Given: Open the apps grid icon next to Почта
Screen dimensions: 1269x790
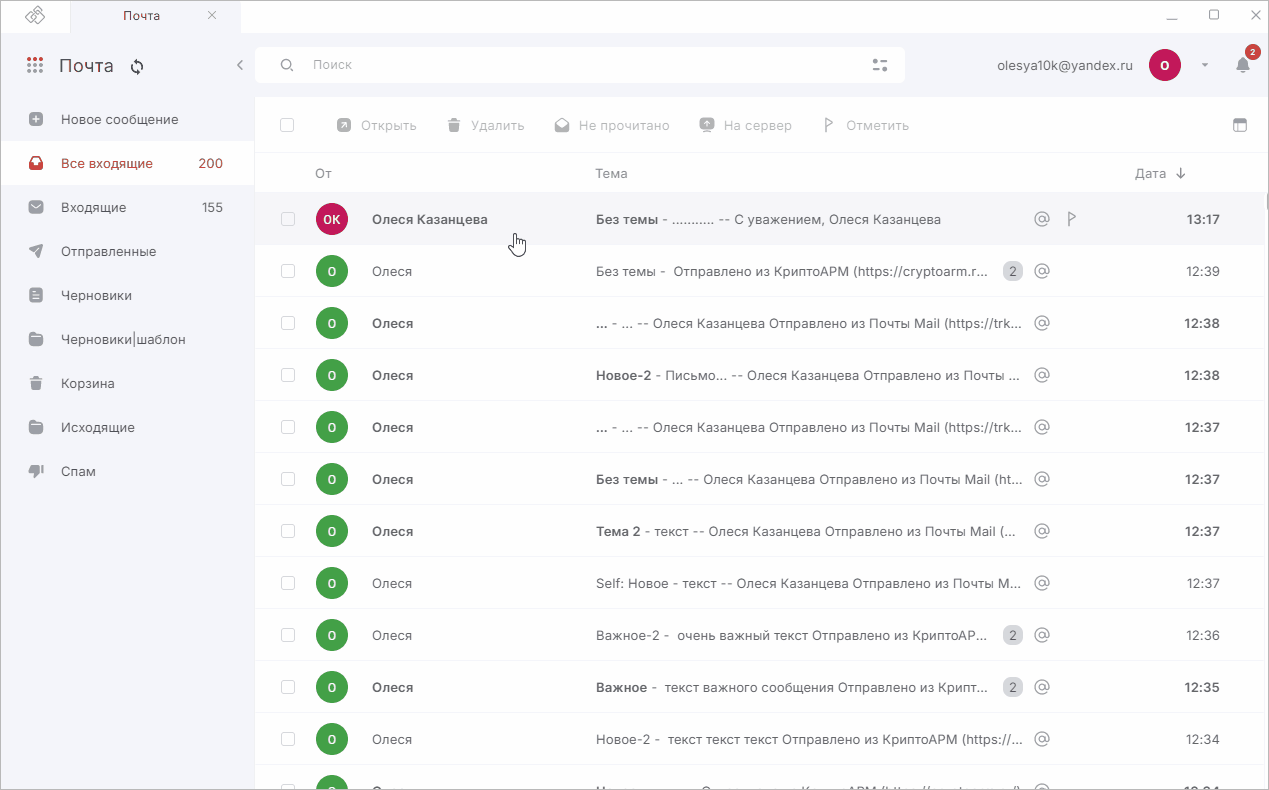Looking at the screenshot, I should pos(35,65).
